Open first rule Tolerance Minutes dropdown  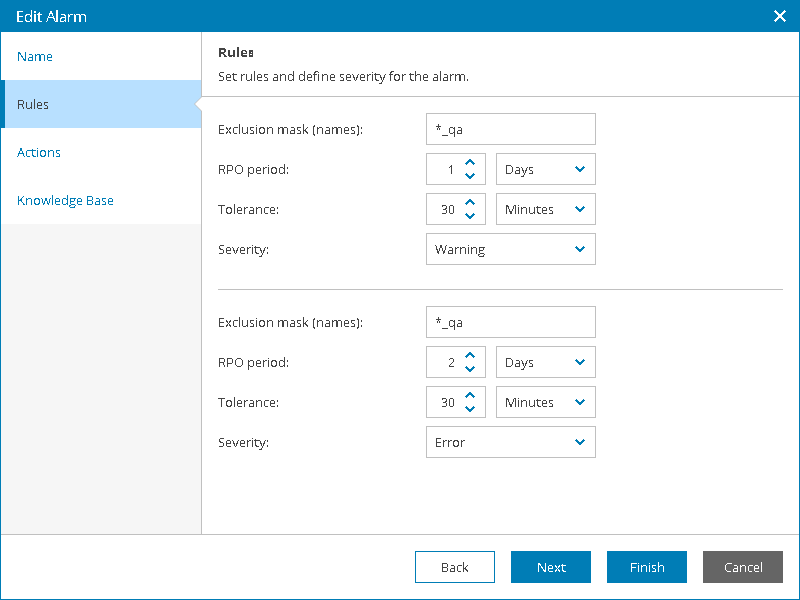[546, 210]
